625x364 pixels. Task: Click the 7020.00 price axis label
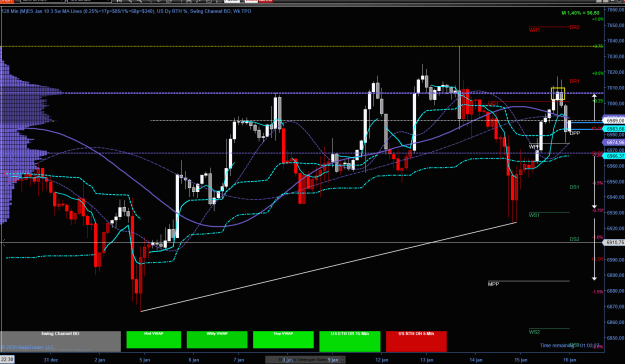(x=615, y=72)
